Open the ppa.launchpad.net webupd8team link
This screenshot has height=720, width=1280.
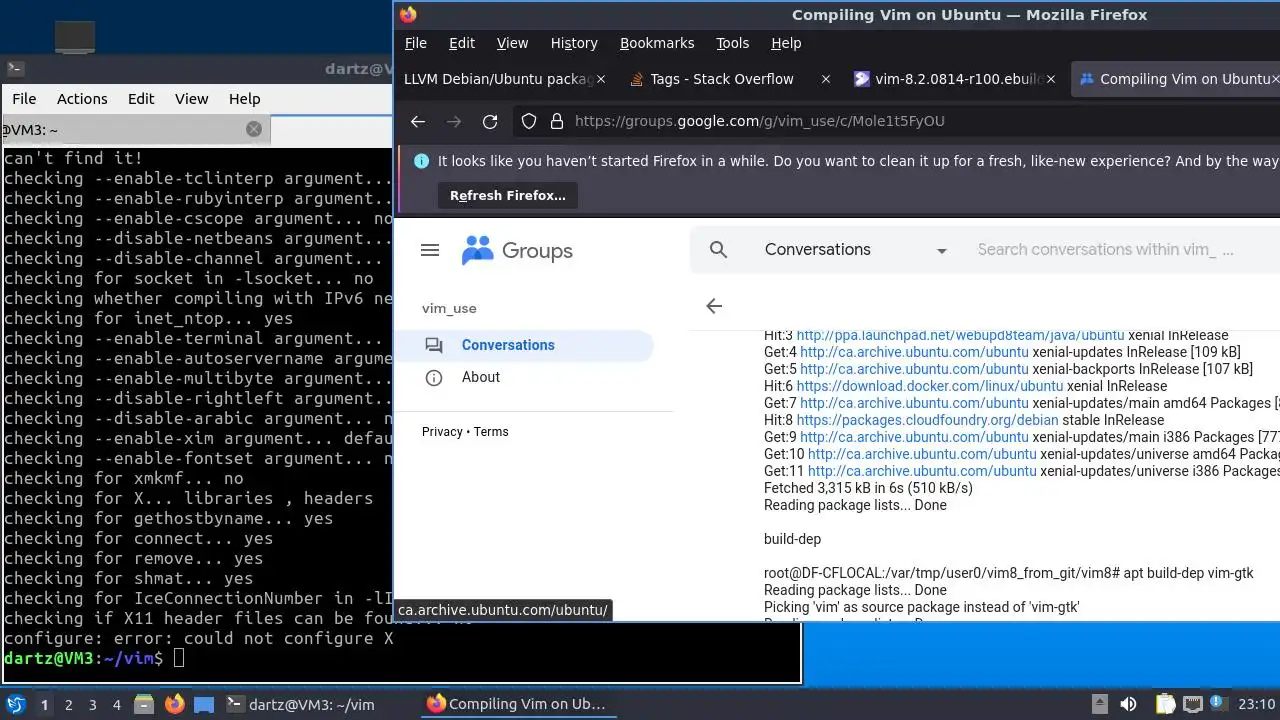click(x=960, y=335)
